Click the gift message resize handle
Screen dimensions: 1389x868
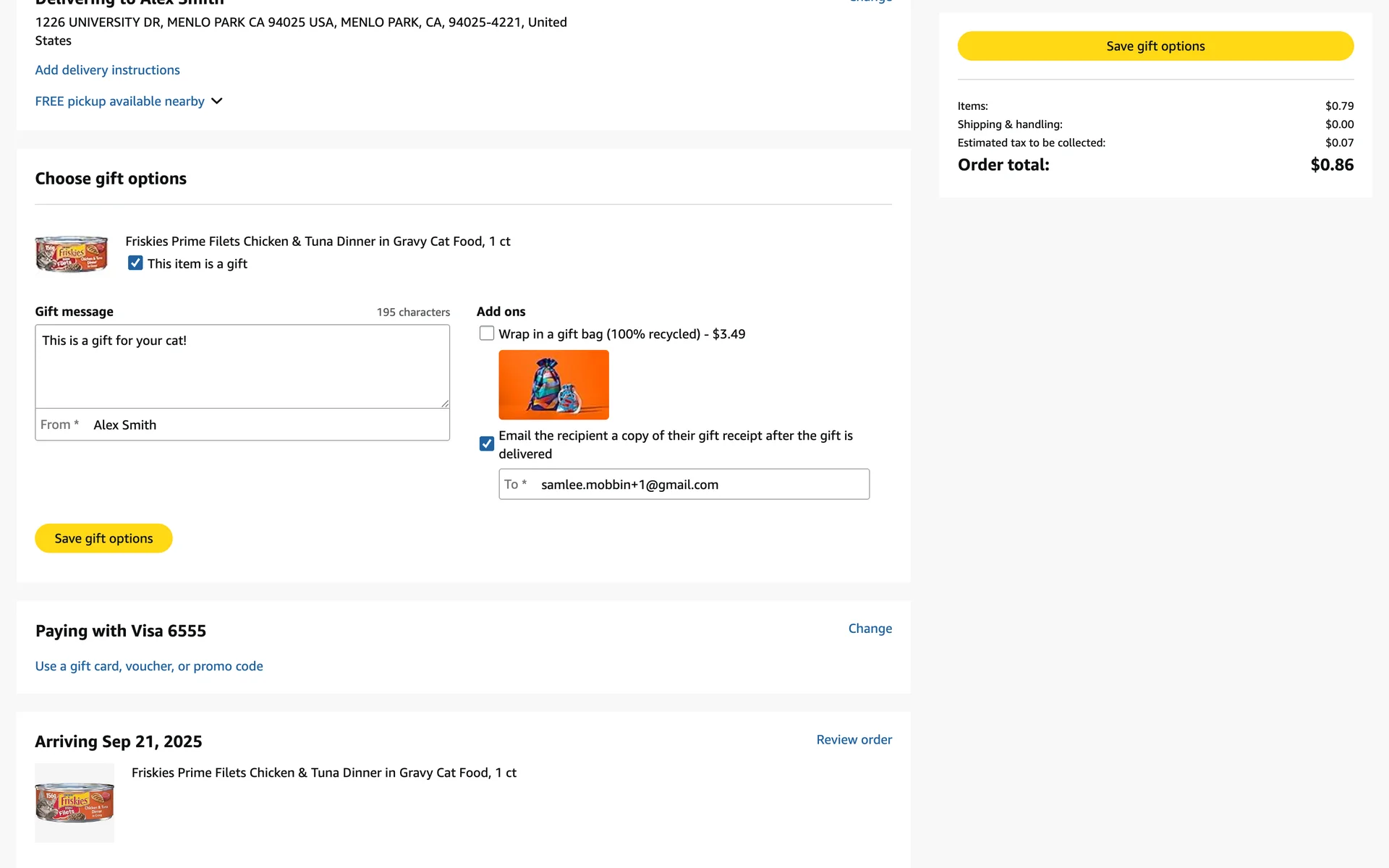pos(445,404)
